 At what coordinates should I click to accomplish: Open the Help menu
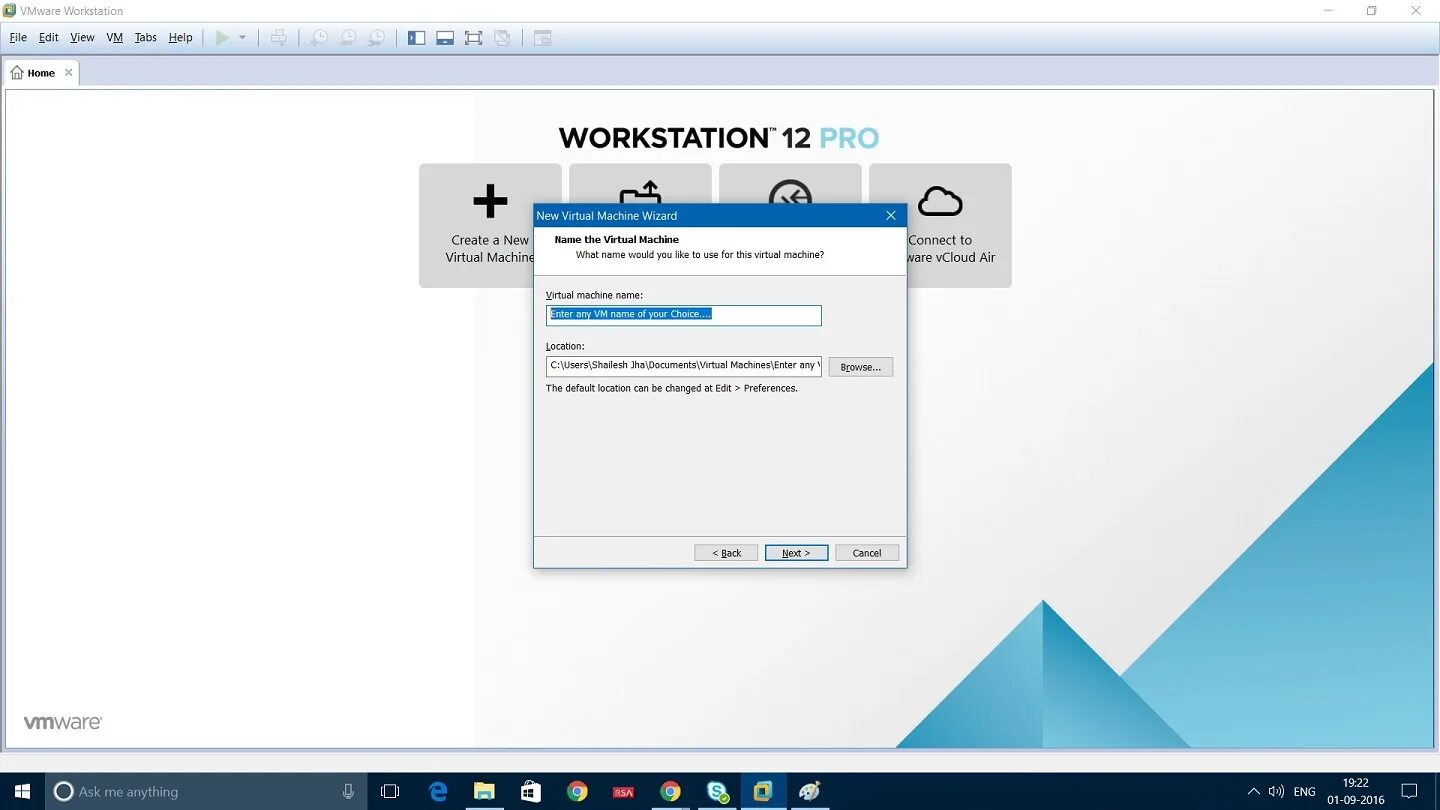(181, 38)
